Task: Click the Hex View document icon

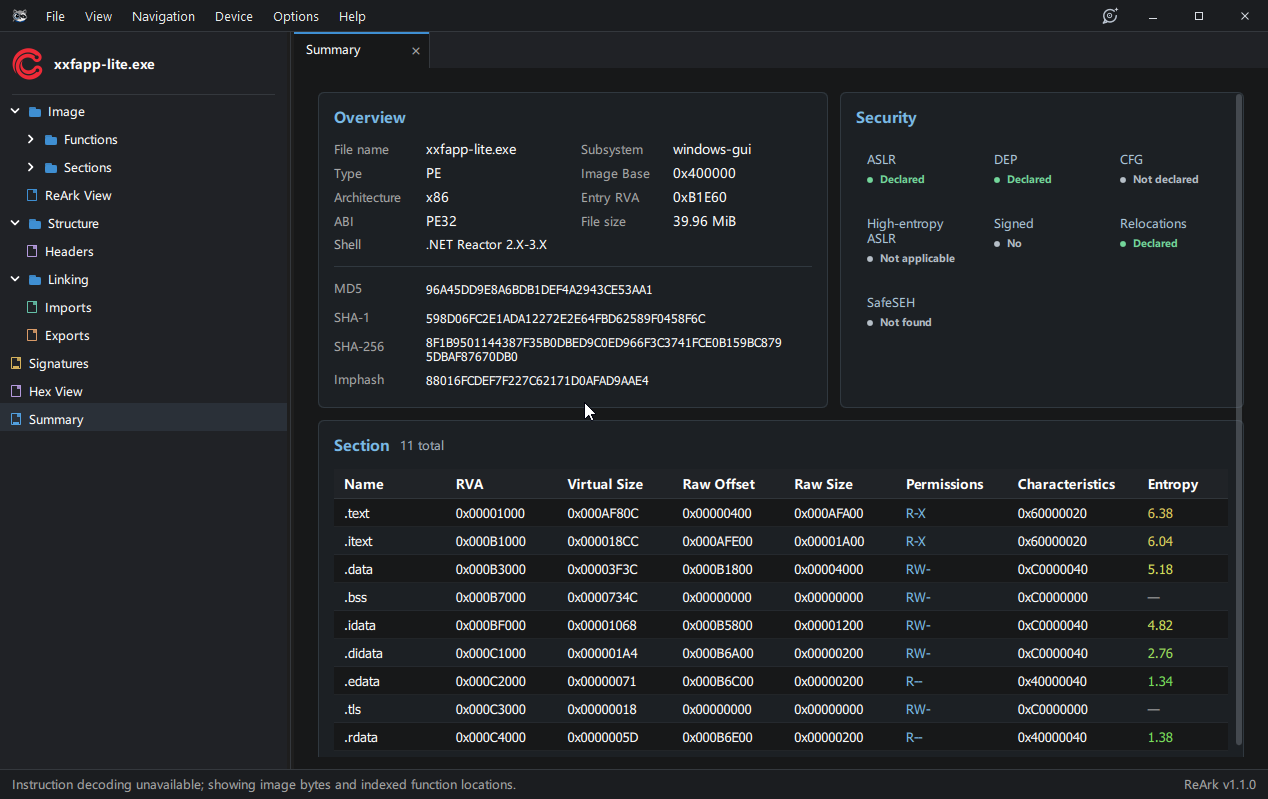Action: (15, 391)
